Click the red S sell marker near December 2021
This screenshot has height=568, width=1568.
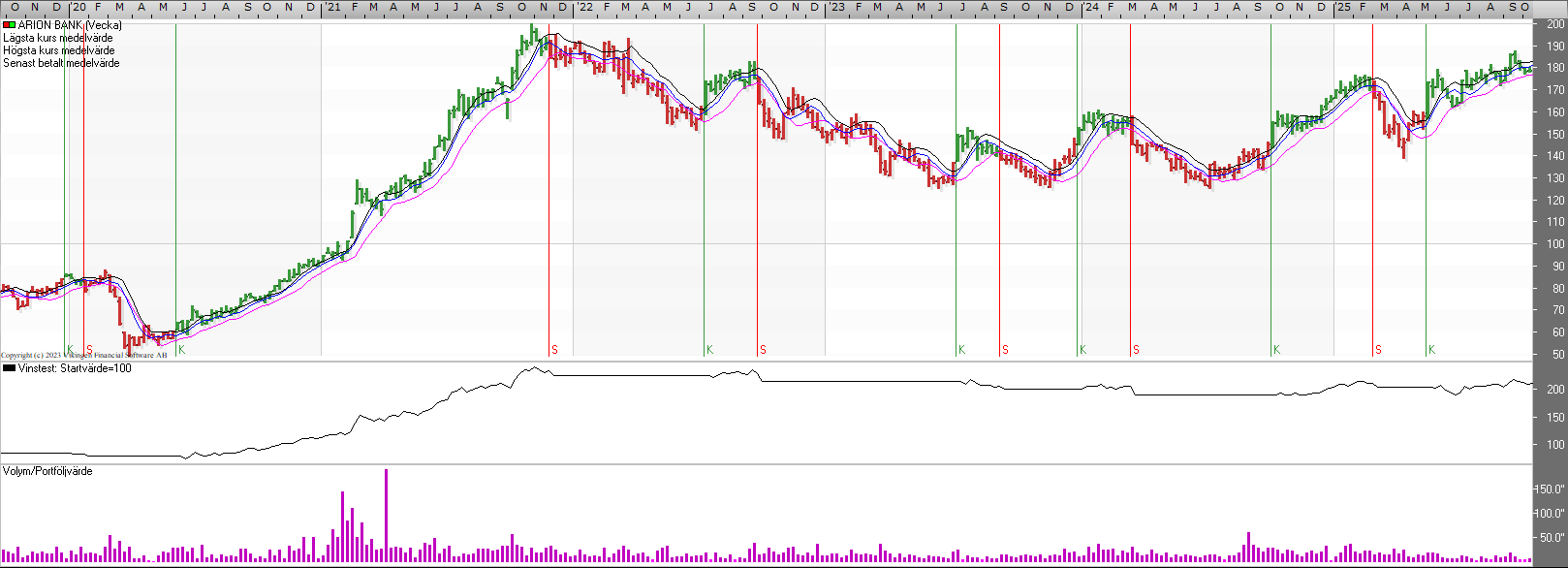click(554, 350)
